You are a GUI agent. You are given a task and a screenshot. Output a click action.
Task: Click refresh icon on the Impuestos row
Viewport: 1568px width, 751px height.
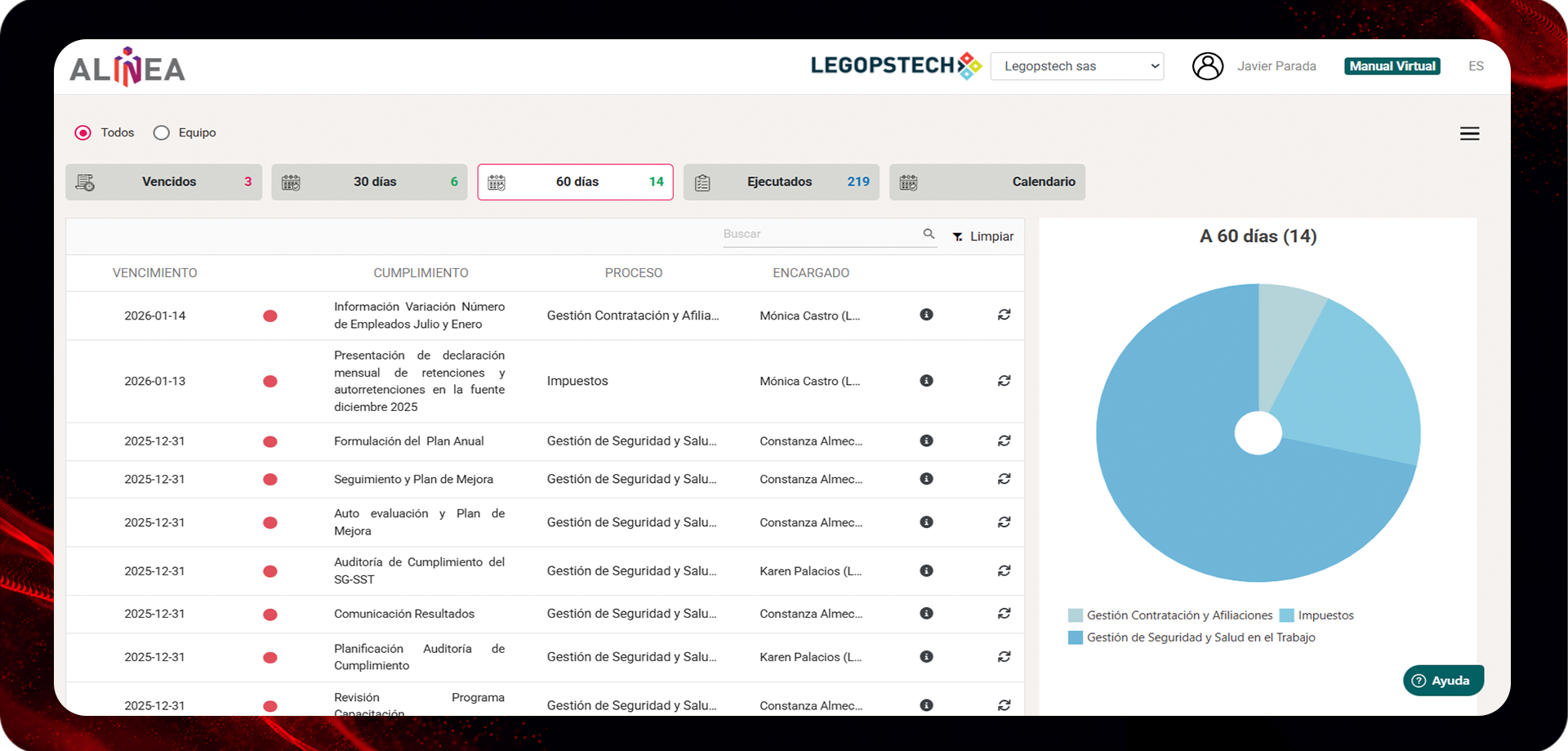[x=1004, y=381]
